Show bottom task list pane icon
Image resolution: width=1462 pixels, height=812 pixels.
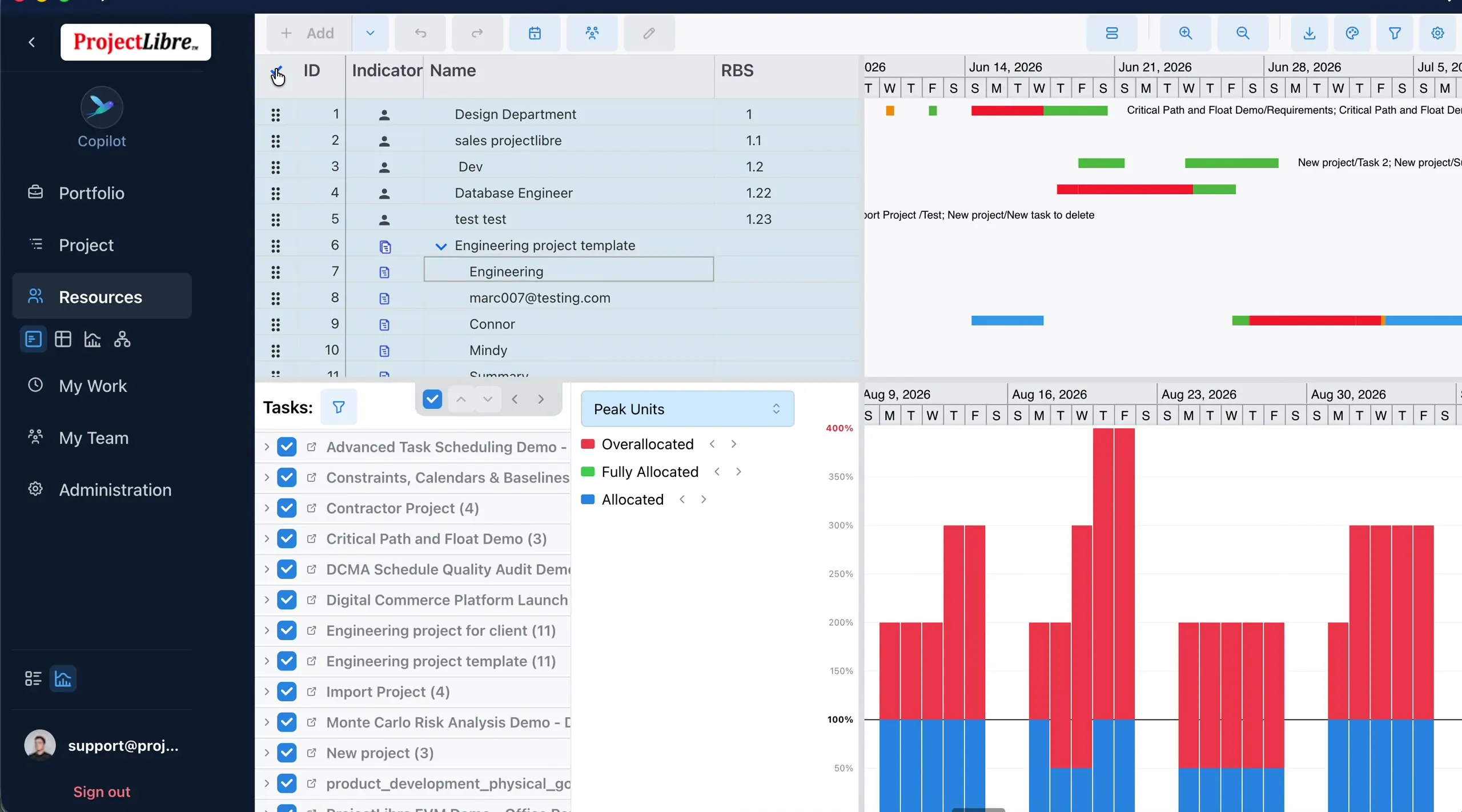tap(33, 678)
